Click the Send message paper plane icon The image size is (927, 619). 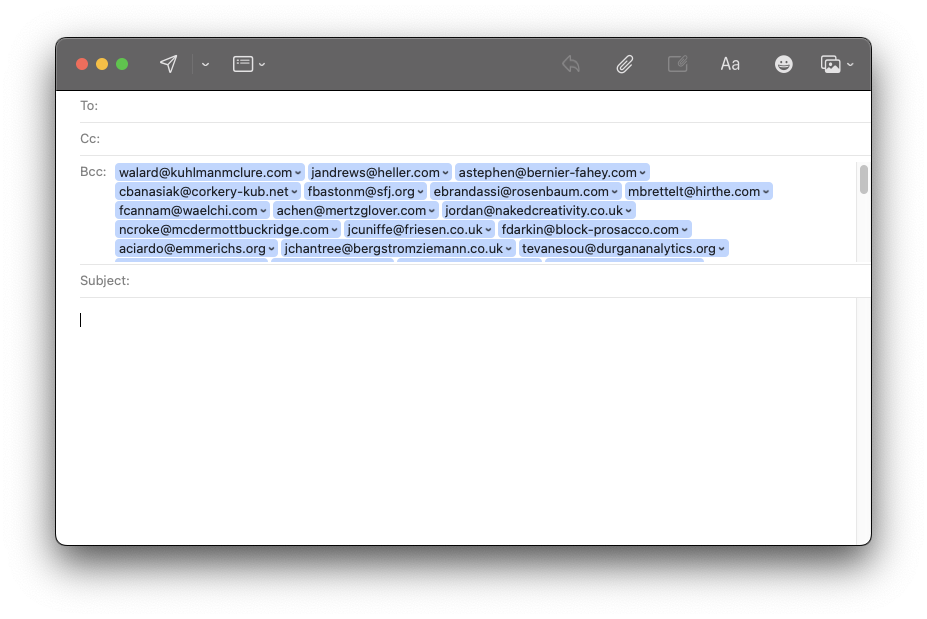pos(169,64)
